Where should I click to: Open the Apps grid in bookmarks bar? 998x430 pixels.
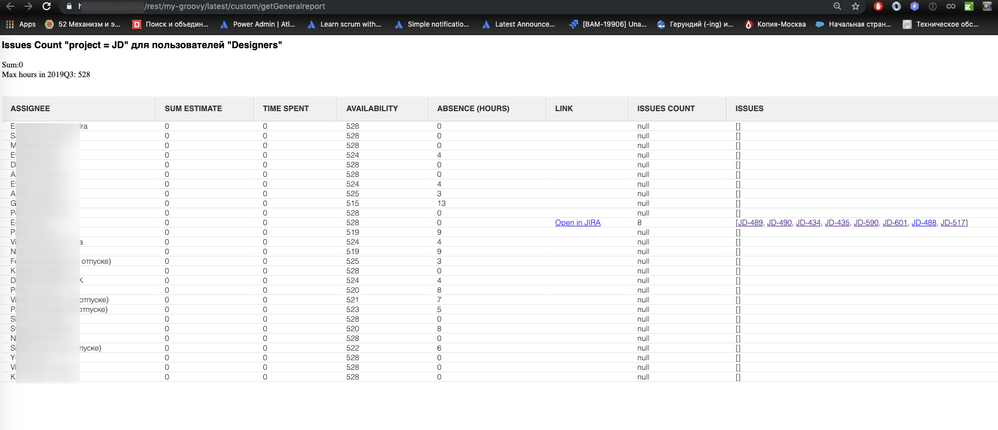(21, 25)
